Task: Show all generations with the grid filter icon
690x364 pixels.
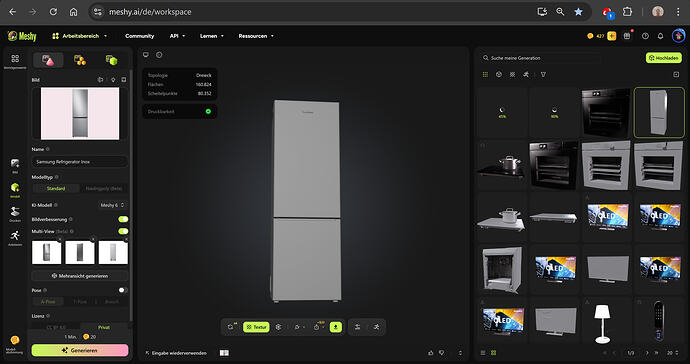Action: (485, 74)
